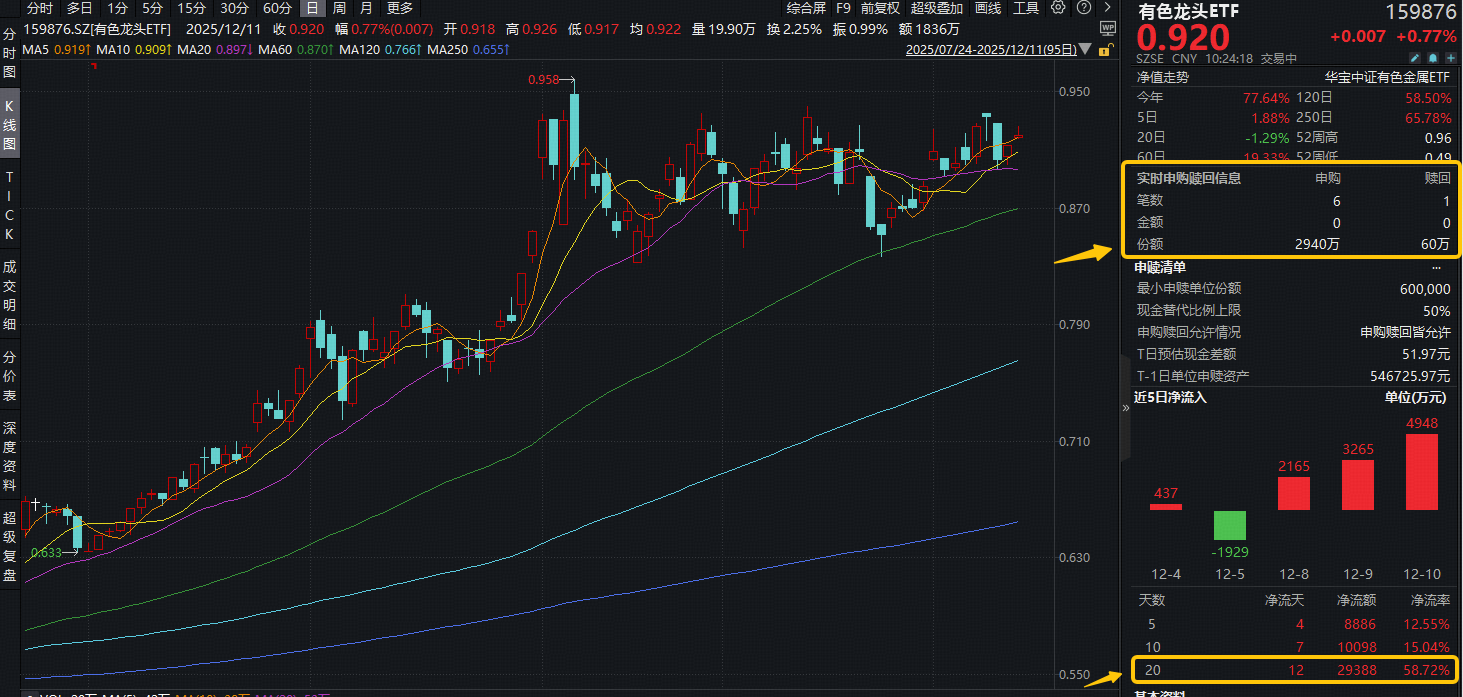Click the bell icon to set a price alert
The image size is (1463, 697).
(1433, 57)
